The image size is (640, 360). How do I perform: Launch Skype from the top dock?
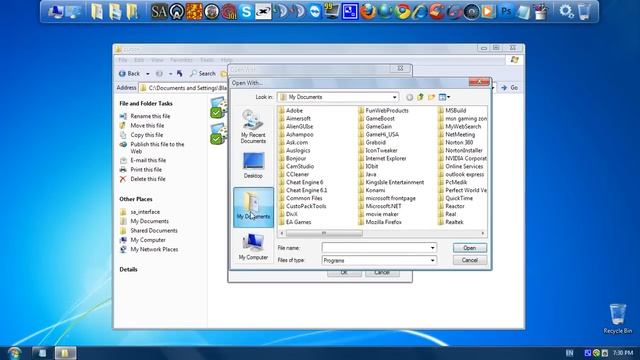(x=246, y=11)
